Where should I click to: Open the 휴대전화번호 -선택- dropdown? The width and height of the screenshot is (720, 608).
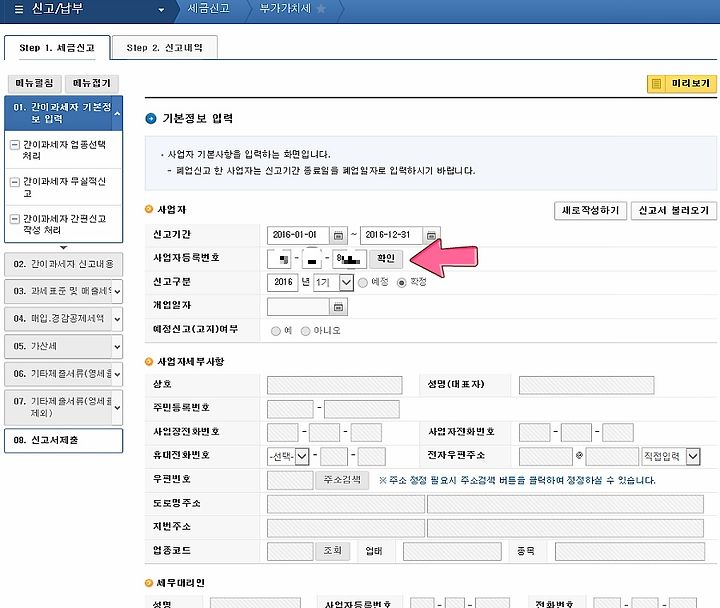(x=288, y=456)
